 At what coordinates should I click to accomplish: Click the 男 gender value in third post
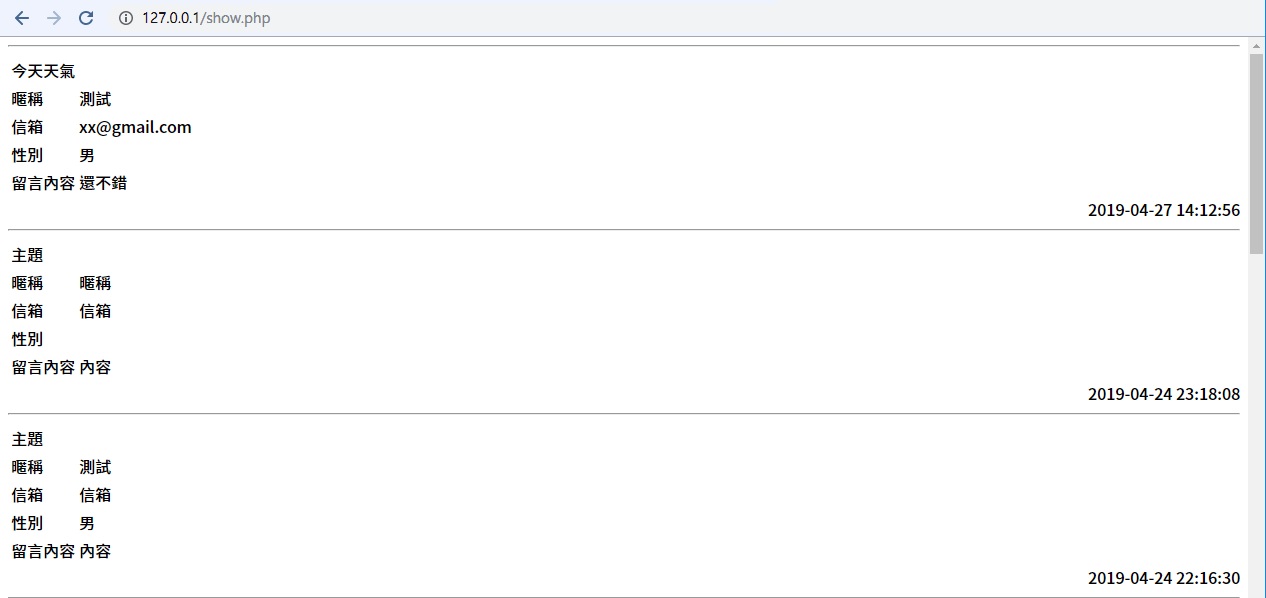(87, 523)
